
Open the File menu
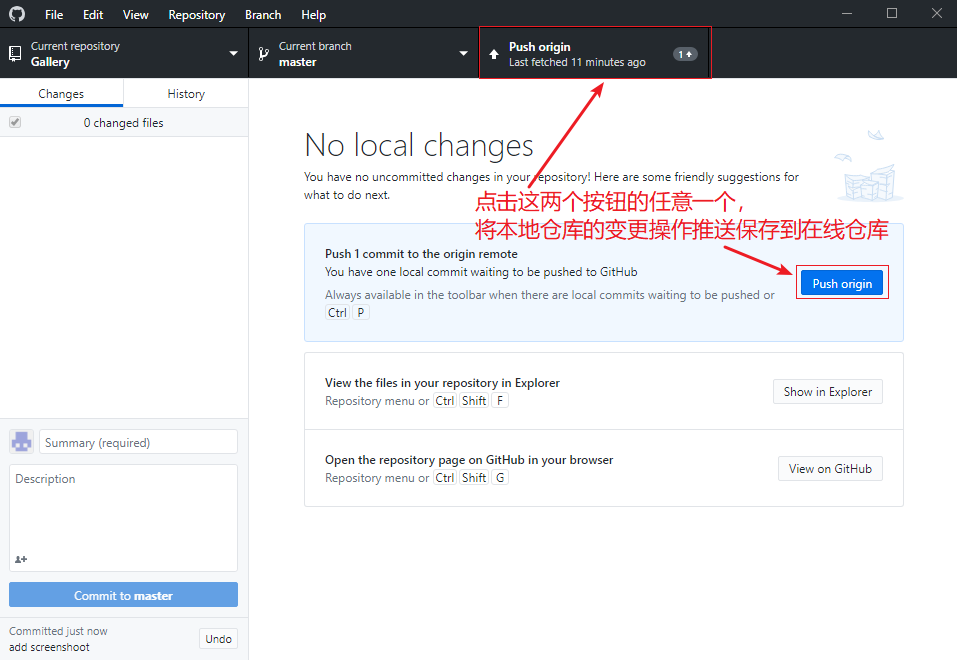54,15
